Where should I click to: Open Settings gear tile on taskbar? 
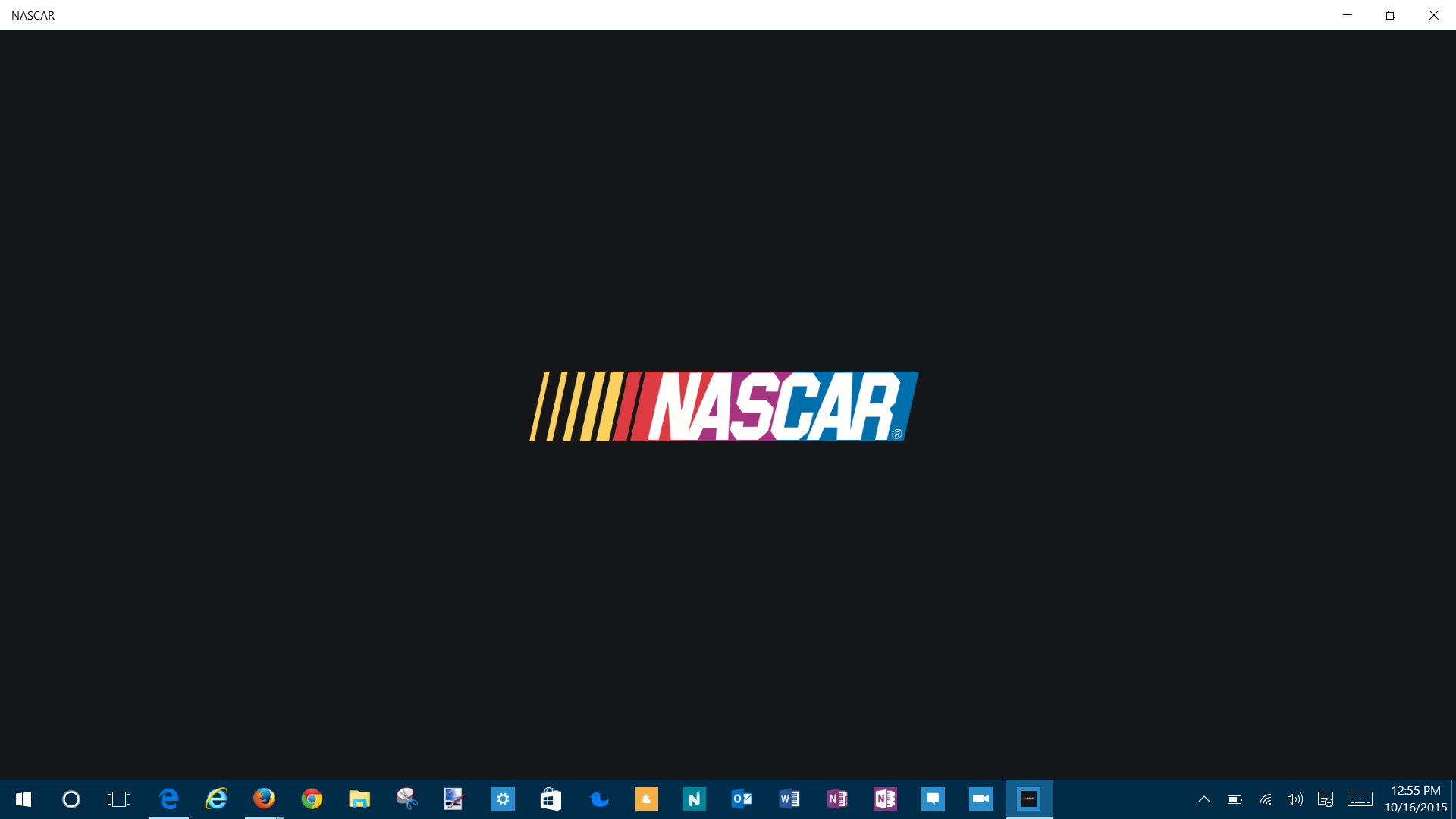(x=503, y=799)
